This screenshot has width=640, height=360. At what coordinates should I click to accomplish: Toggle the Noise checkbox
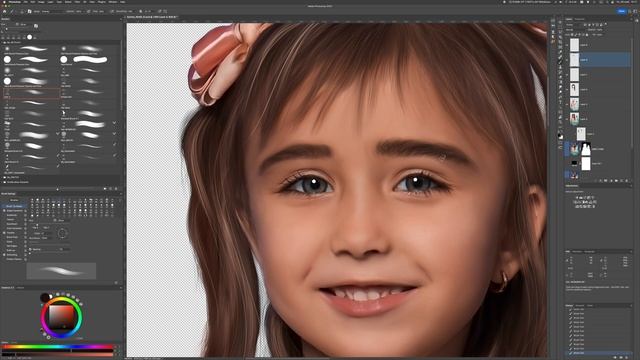(x=4, y=242)
